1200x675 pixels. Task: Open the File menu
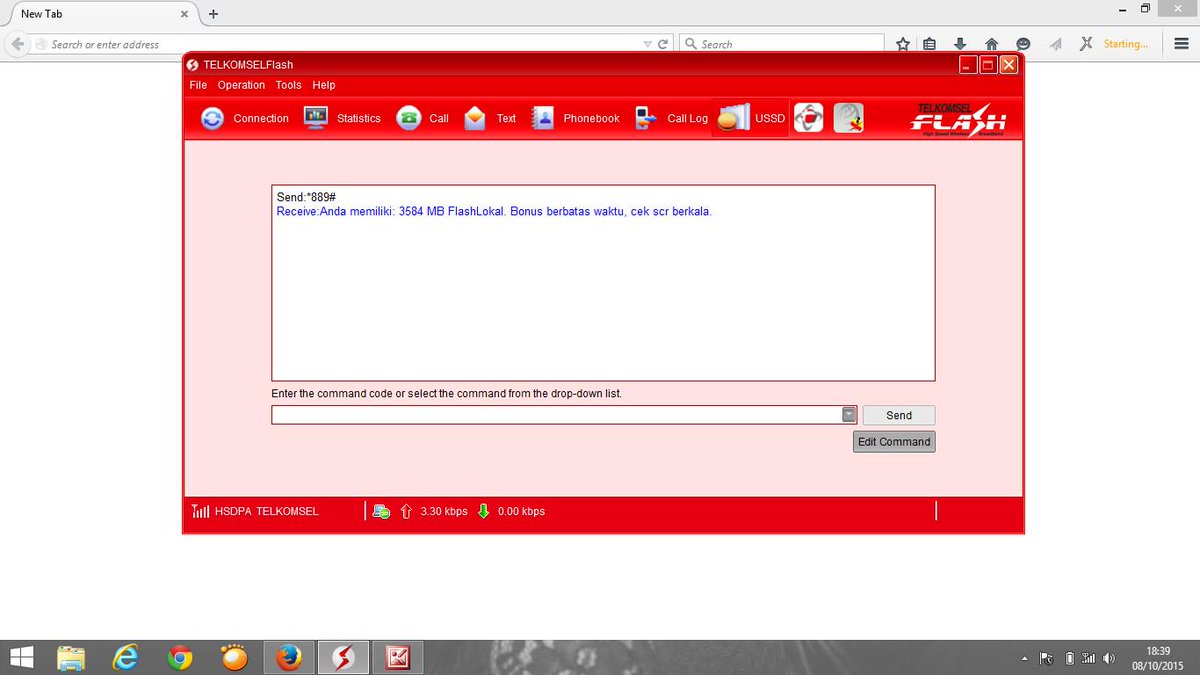pyautogui.click(x=198, y=85)
